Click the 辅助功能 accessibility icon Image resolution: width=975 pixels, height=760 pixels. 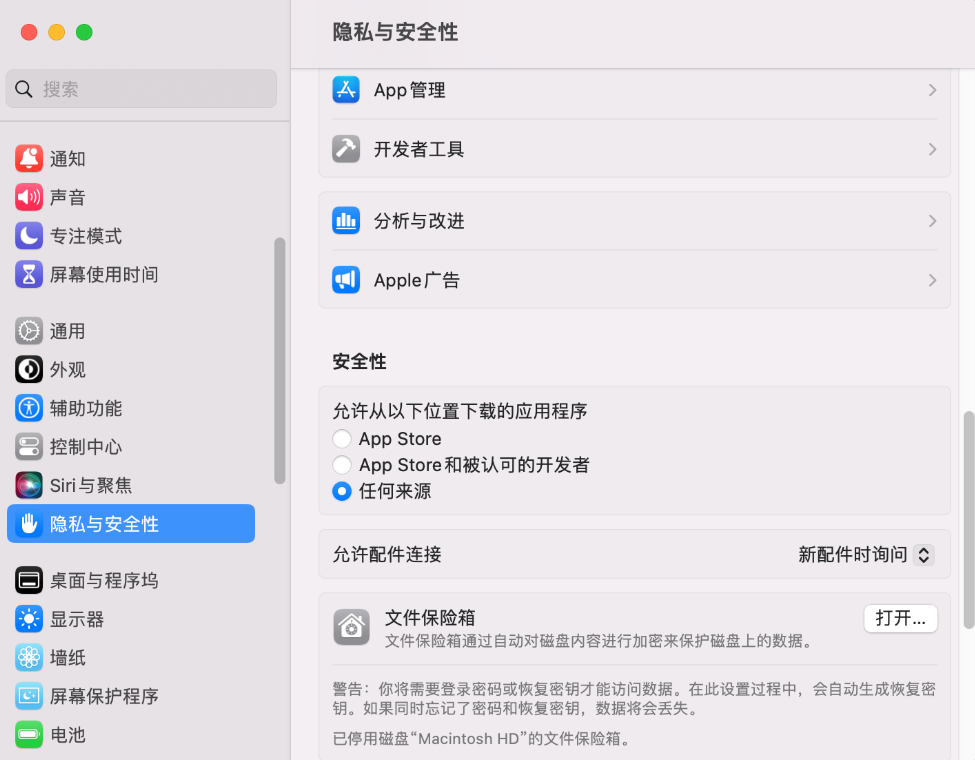pos(29,408)
